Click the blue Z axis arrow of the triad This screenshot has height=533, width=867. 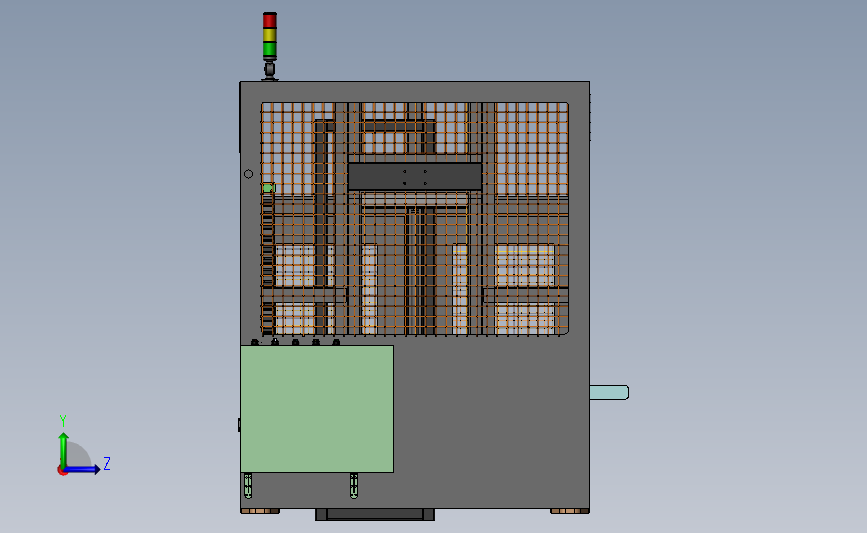point(82,470)
